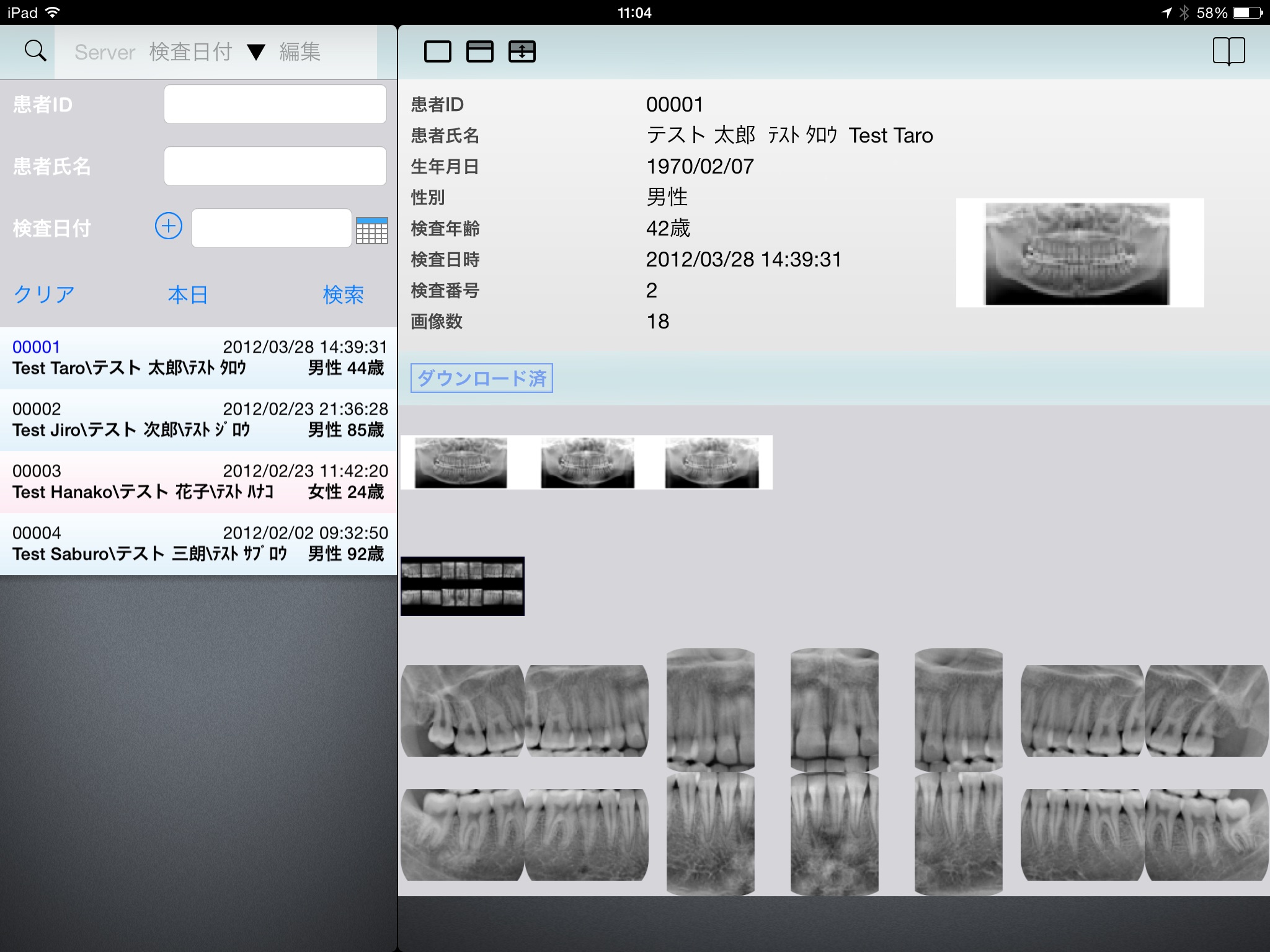Open the upper central incisors X-ray
Image resolution: width=1270 pixels, height=952 pixels.
coord(835,710)
